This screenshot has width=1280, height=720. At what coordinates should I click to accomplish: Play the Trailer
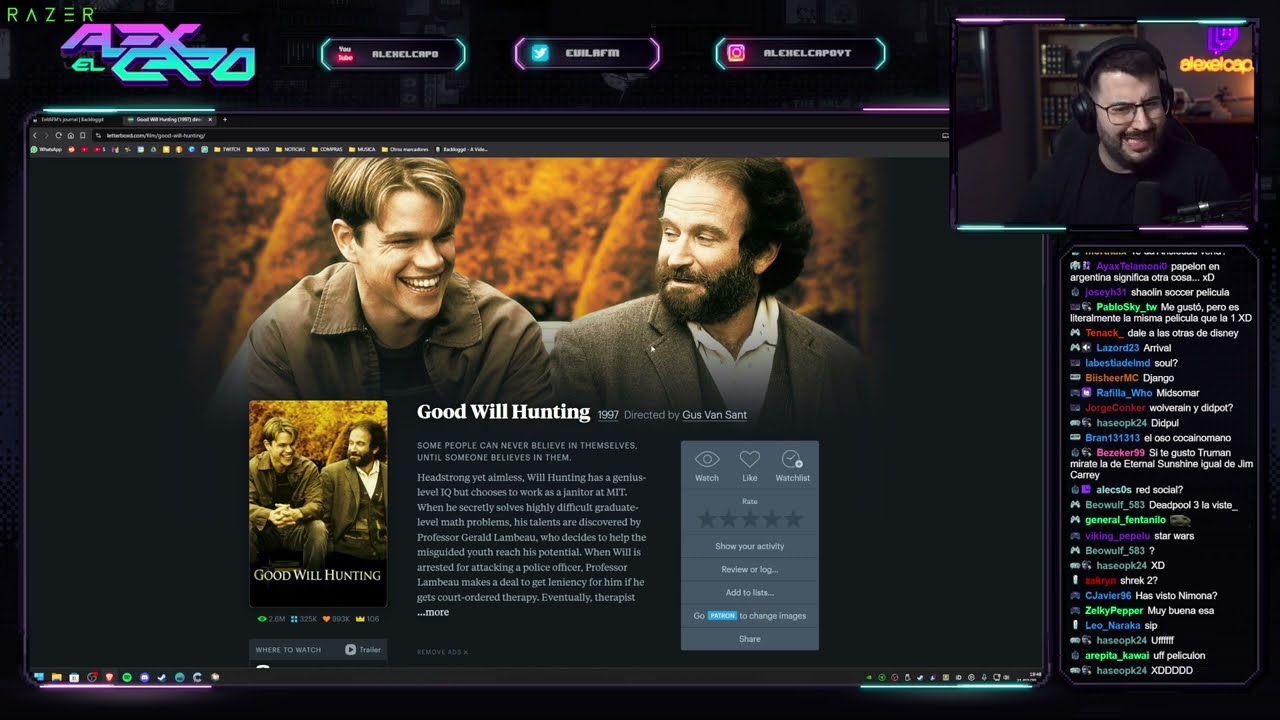pos(363,650)
